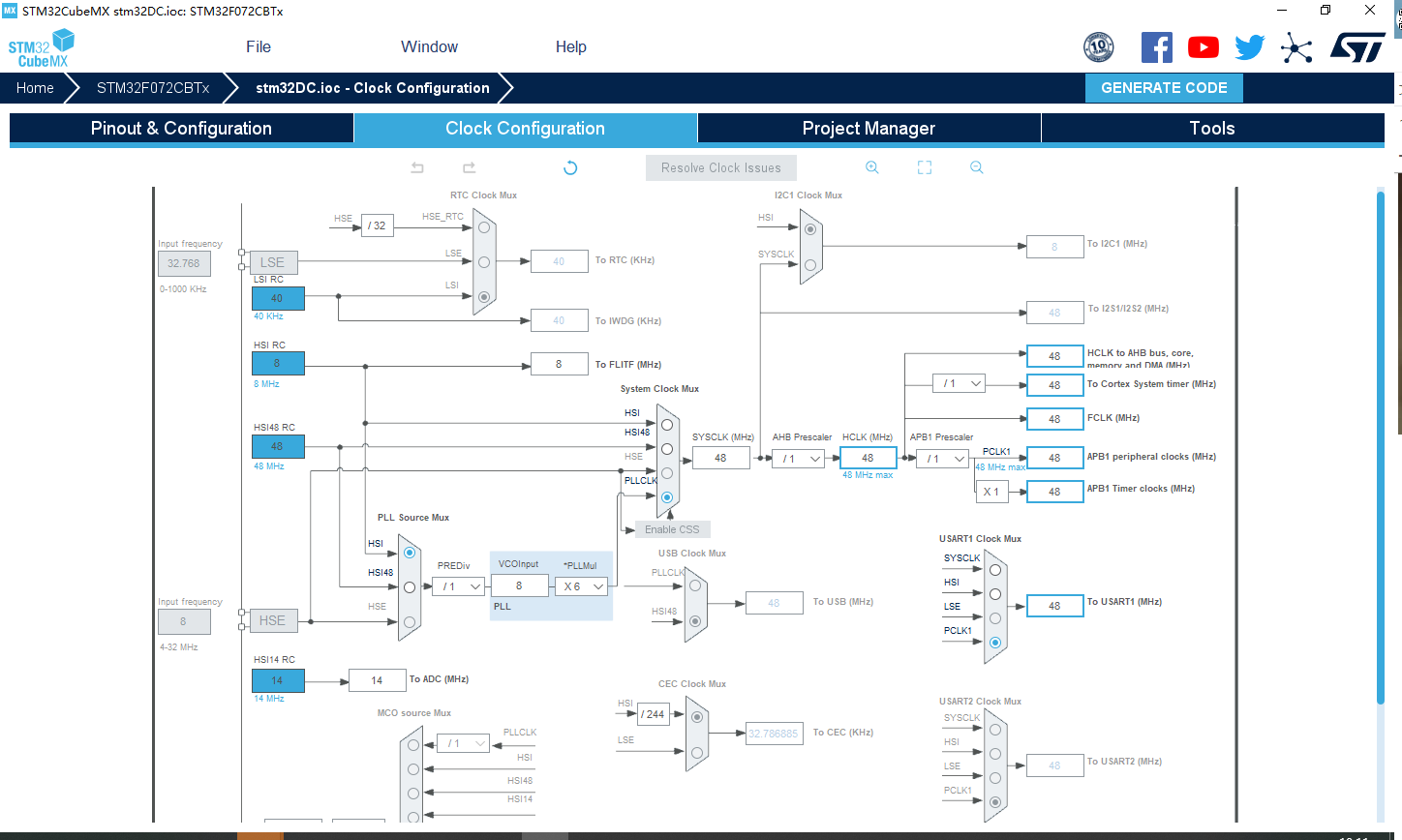
Task: Click the X1 APB1 timer multiplier box
Action: coord(991,492)
